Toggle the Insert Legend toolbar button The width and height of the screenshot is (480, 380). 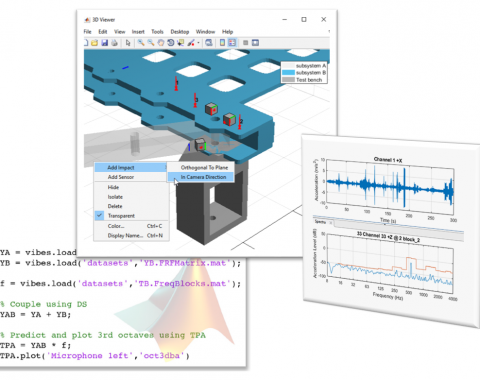[232, 43]
